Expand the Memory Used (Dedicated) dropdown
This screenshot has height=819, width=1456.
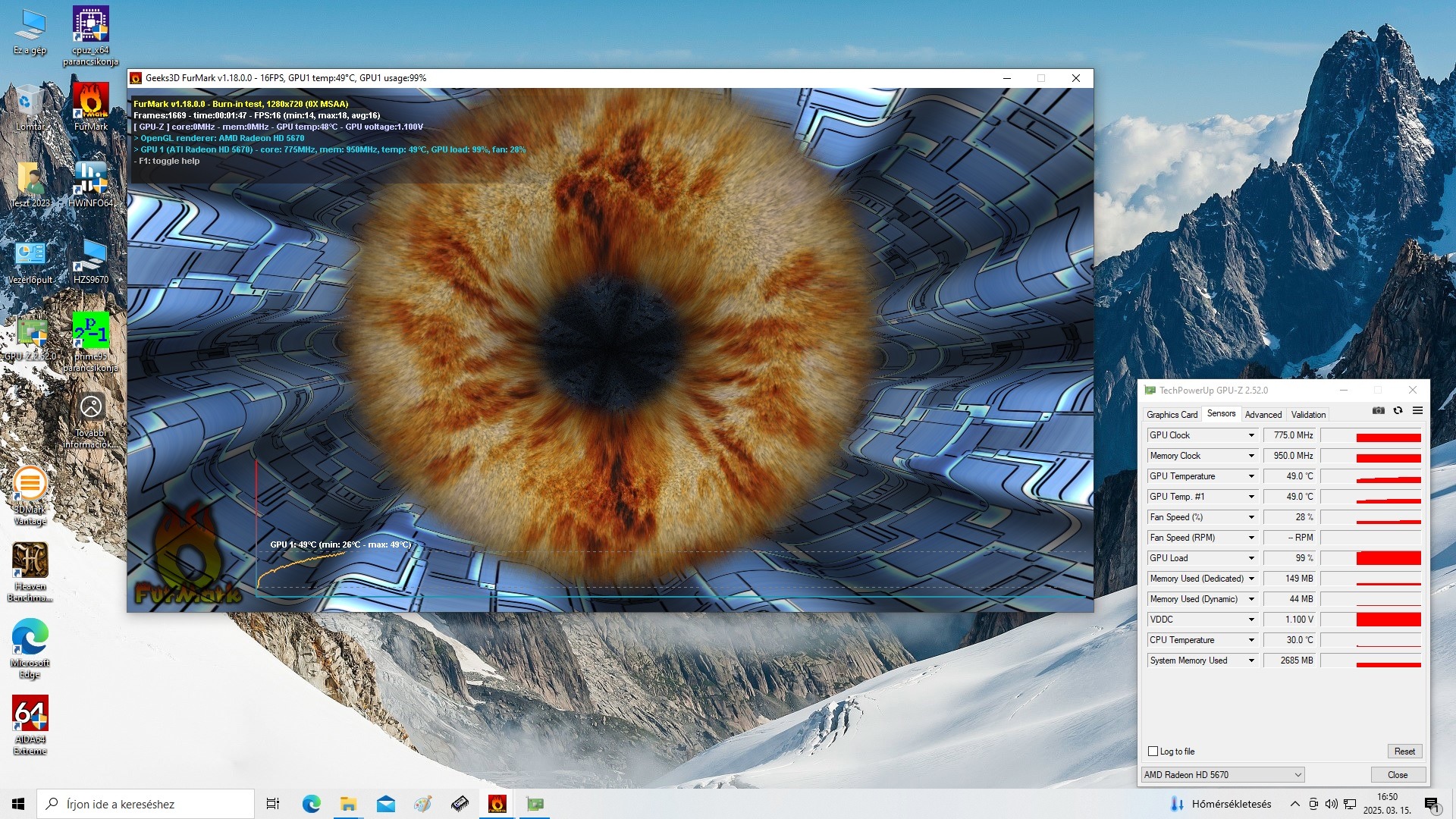(x=1251, y=579)
